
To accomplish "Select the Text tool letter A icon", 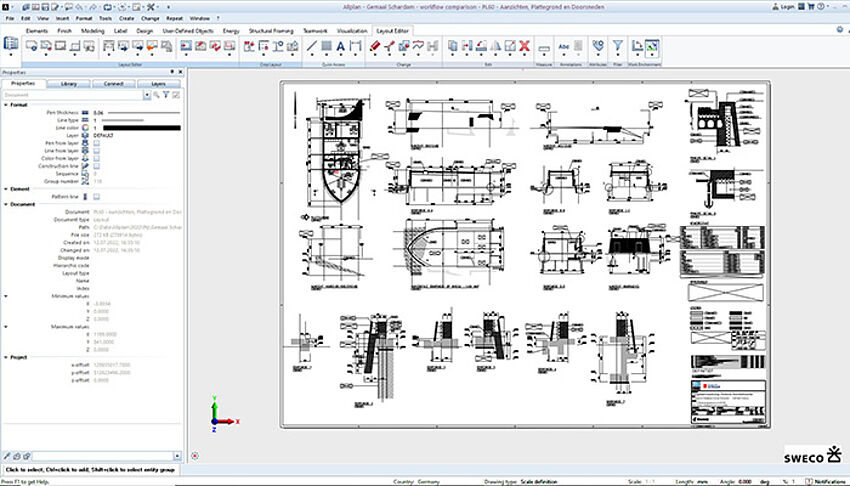I will pos(340,46).
